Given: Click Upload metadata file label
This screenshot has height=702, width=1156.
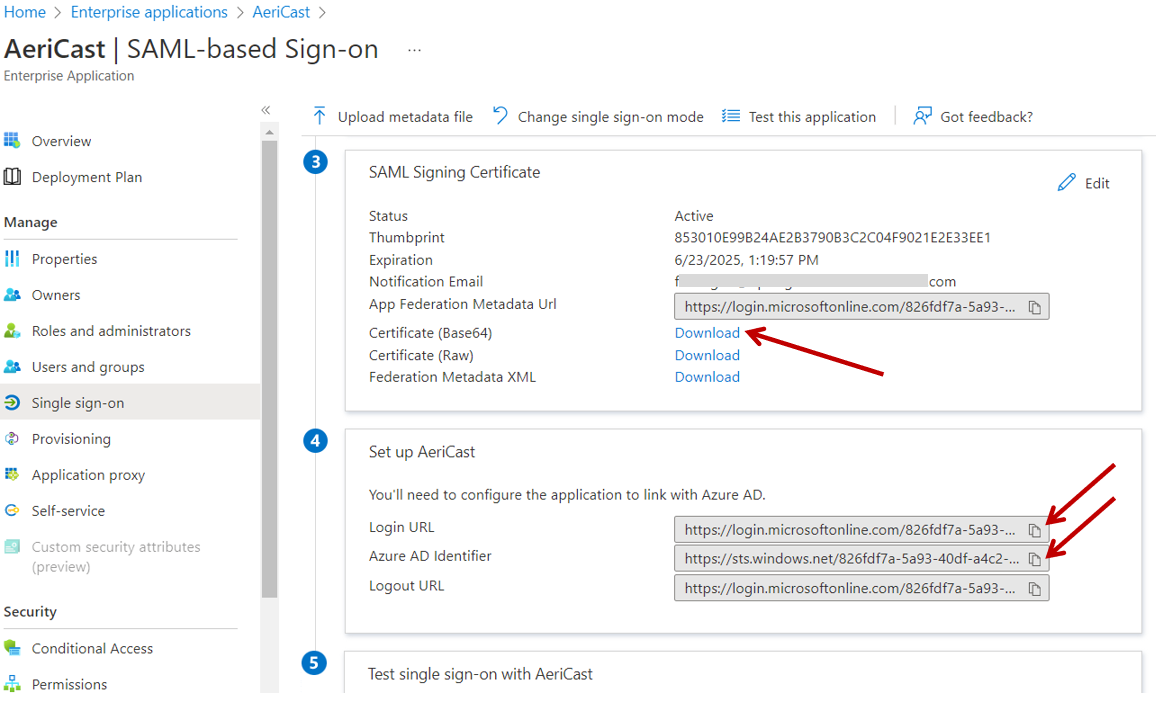Looking at the screenshot, I should pyautogui.click(x=405, y=117).
